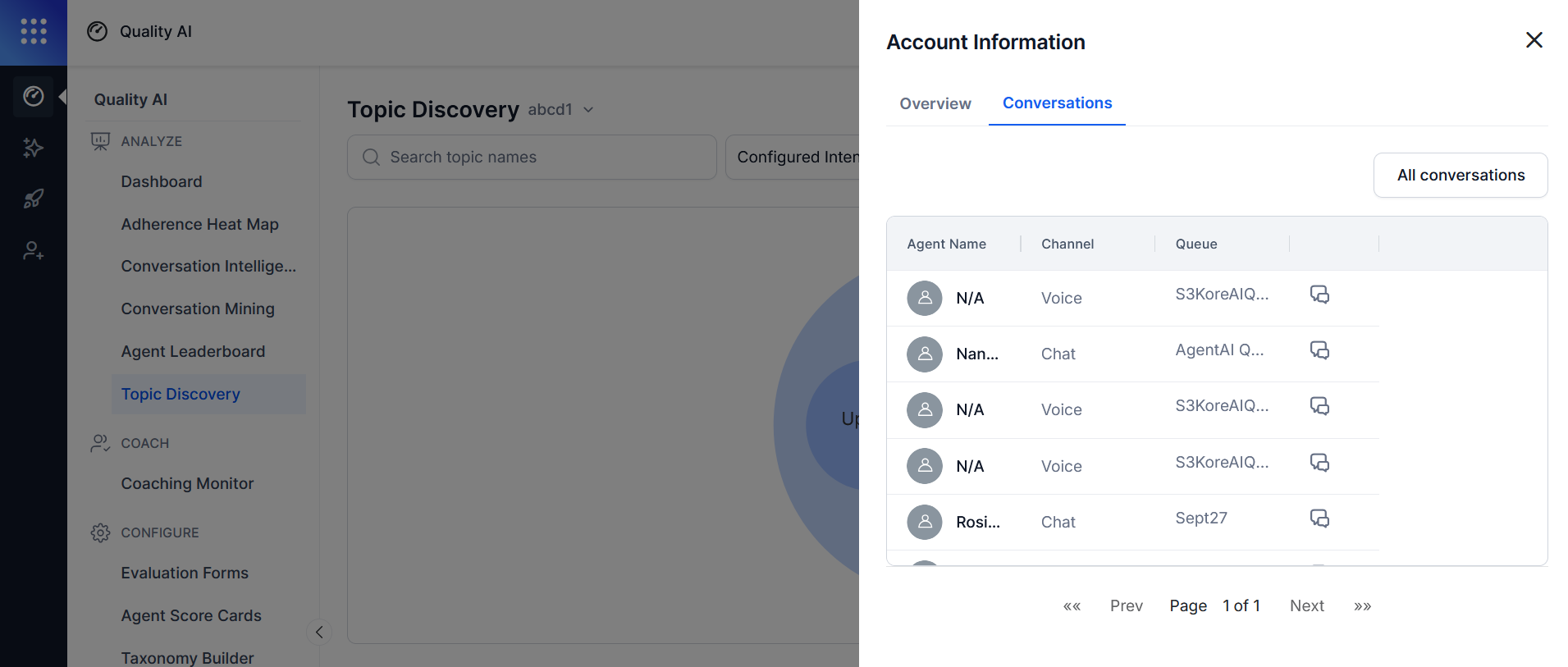
Task: Open the conversation icon in the Rosi... row
Action: (1319, 519)
